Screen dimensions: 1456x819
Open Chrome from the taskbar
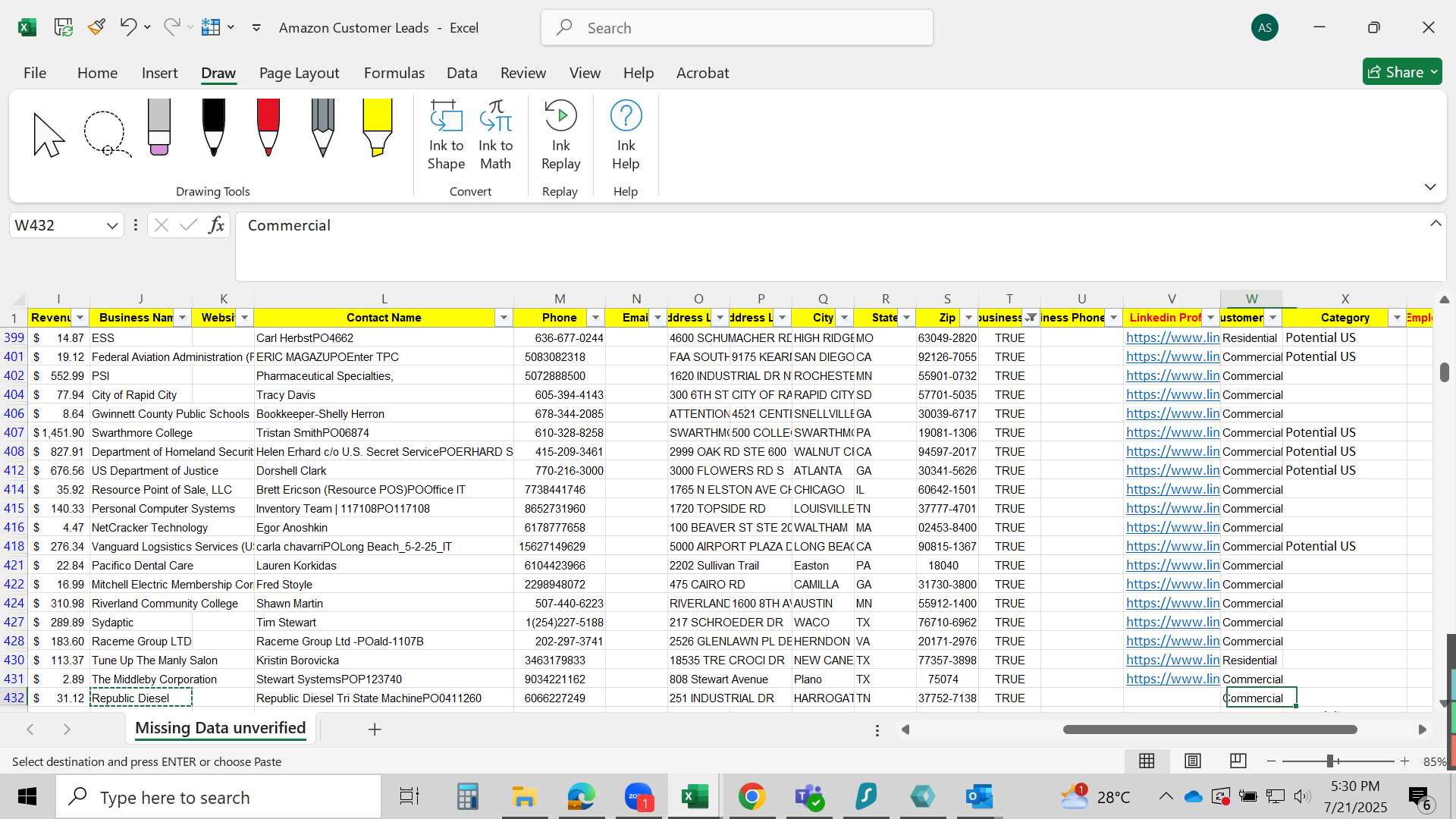[x=752, y=797]
